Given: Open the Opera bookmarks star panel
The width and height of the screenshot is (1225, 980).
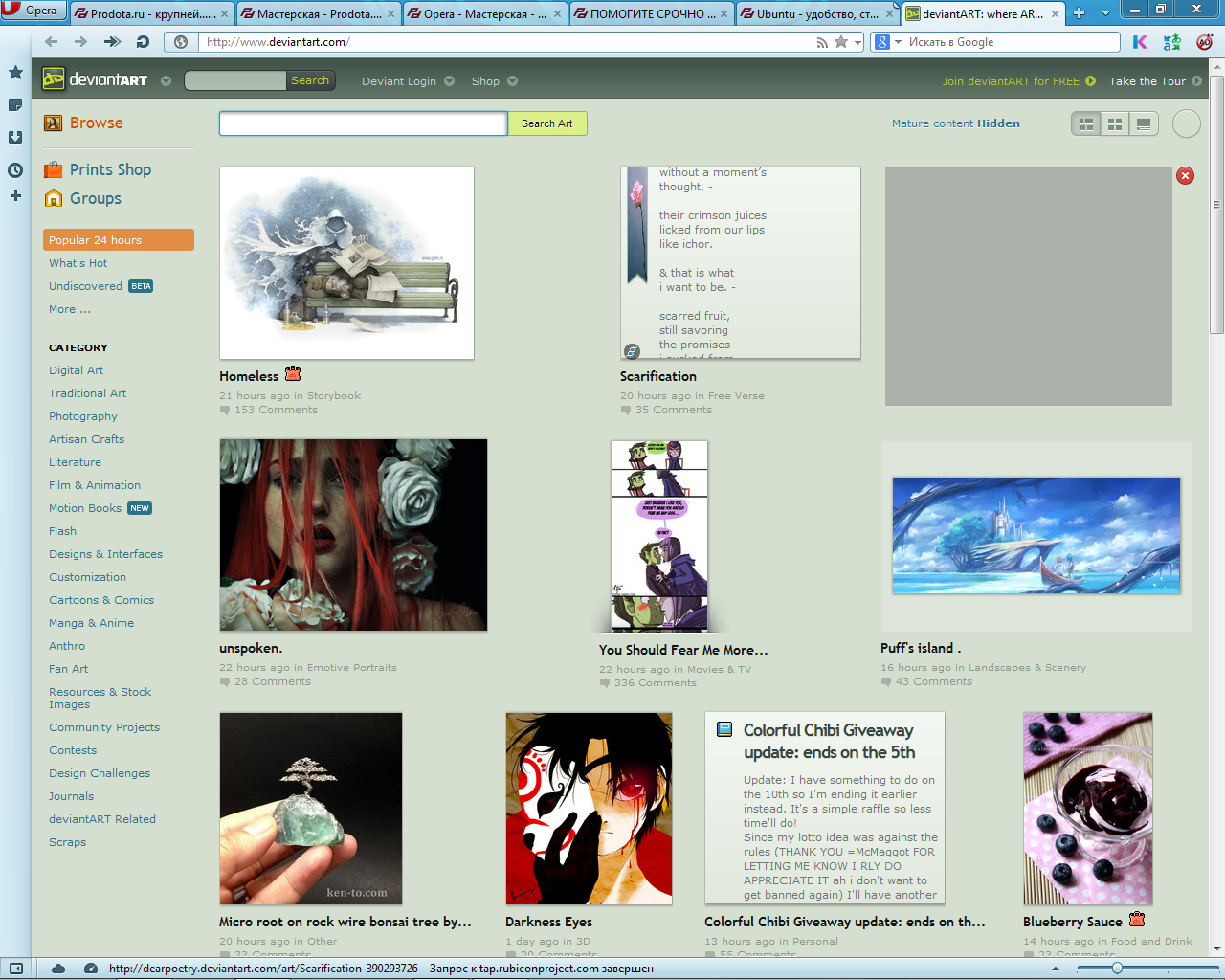Looking at the screenshot, I should [x=15, y=73].
